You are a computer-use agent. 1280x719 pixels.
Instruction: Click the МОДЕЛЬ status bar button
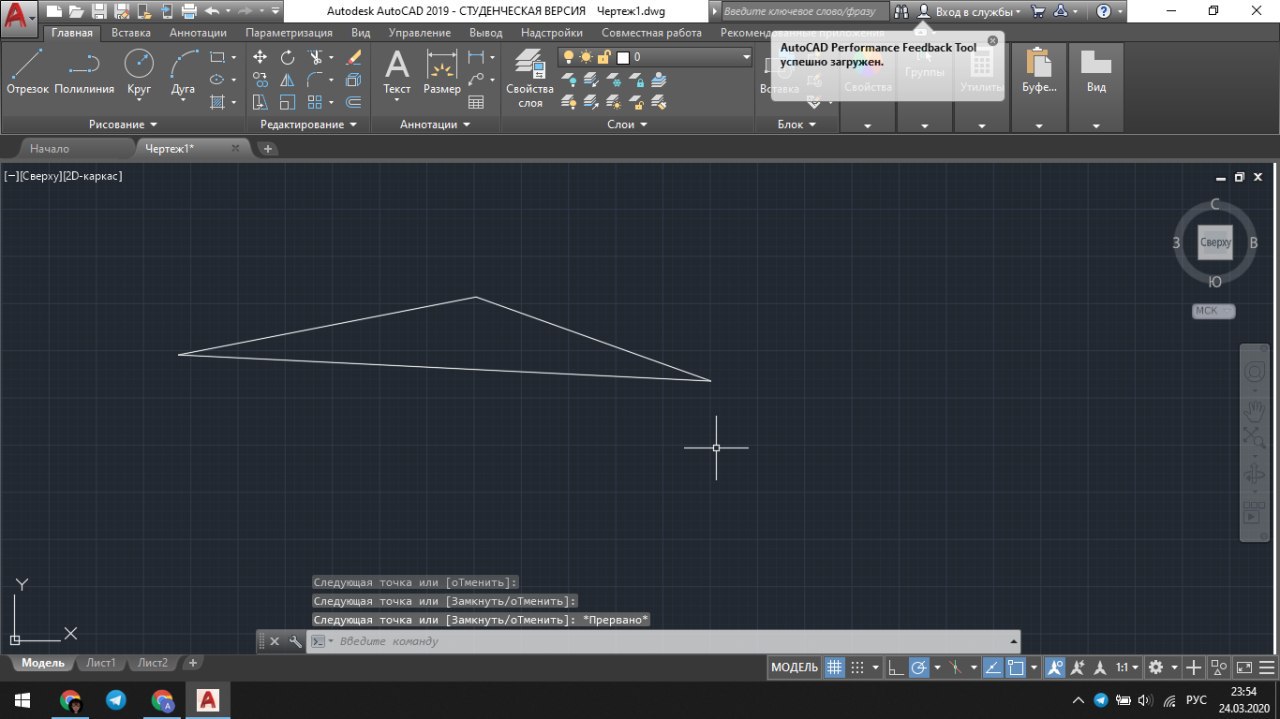(795, 668)
